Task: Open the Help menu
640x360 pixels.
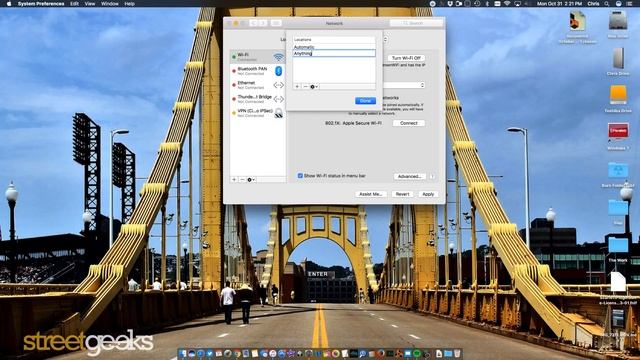Action: click(x=129, y=4)
